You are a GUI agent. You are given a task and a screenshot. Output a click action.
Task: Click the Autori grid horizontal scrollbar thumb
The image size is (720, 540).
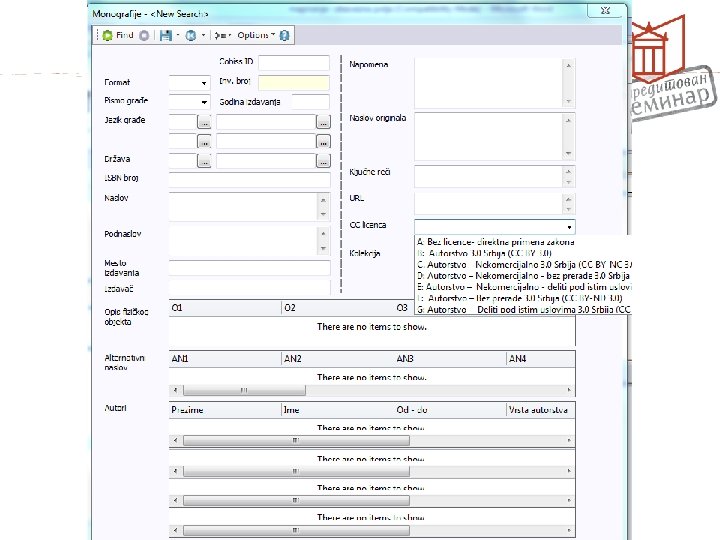point(296,440)
